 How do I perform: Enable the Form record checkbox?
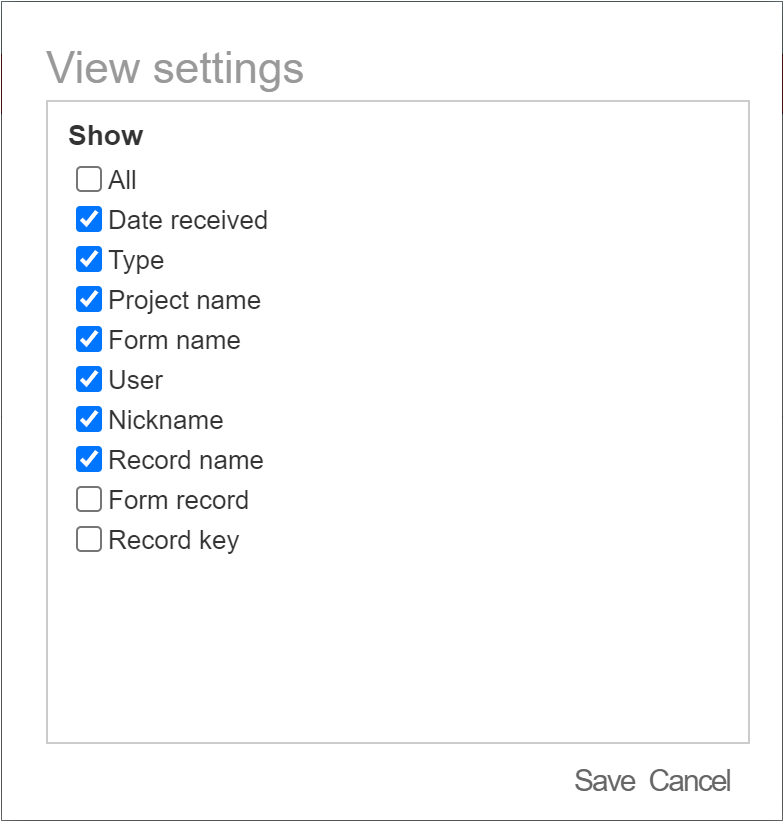(89, 500)
